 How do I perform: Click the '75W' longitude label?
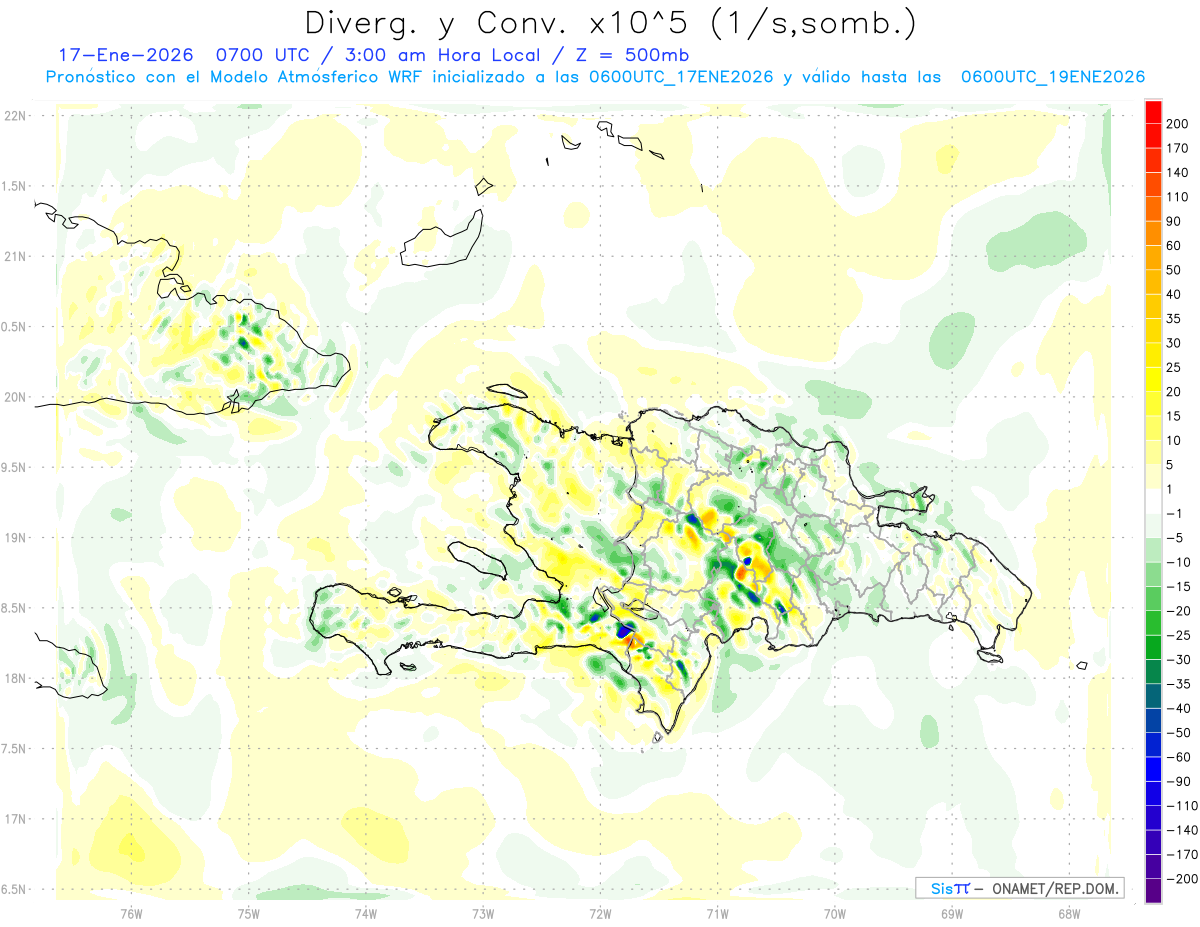click(x=248, y=913)
